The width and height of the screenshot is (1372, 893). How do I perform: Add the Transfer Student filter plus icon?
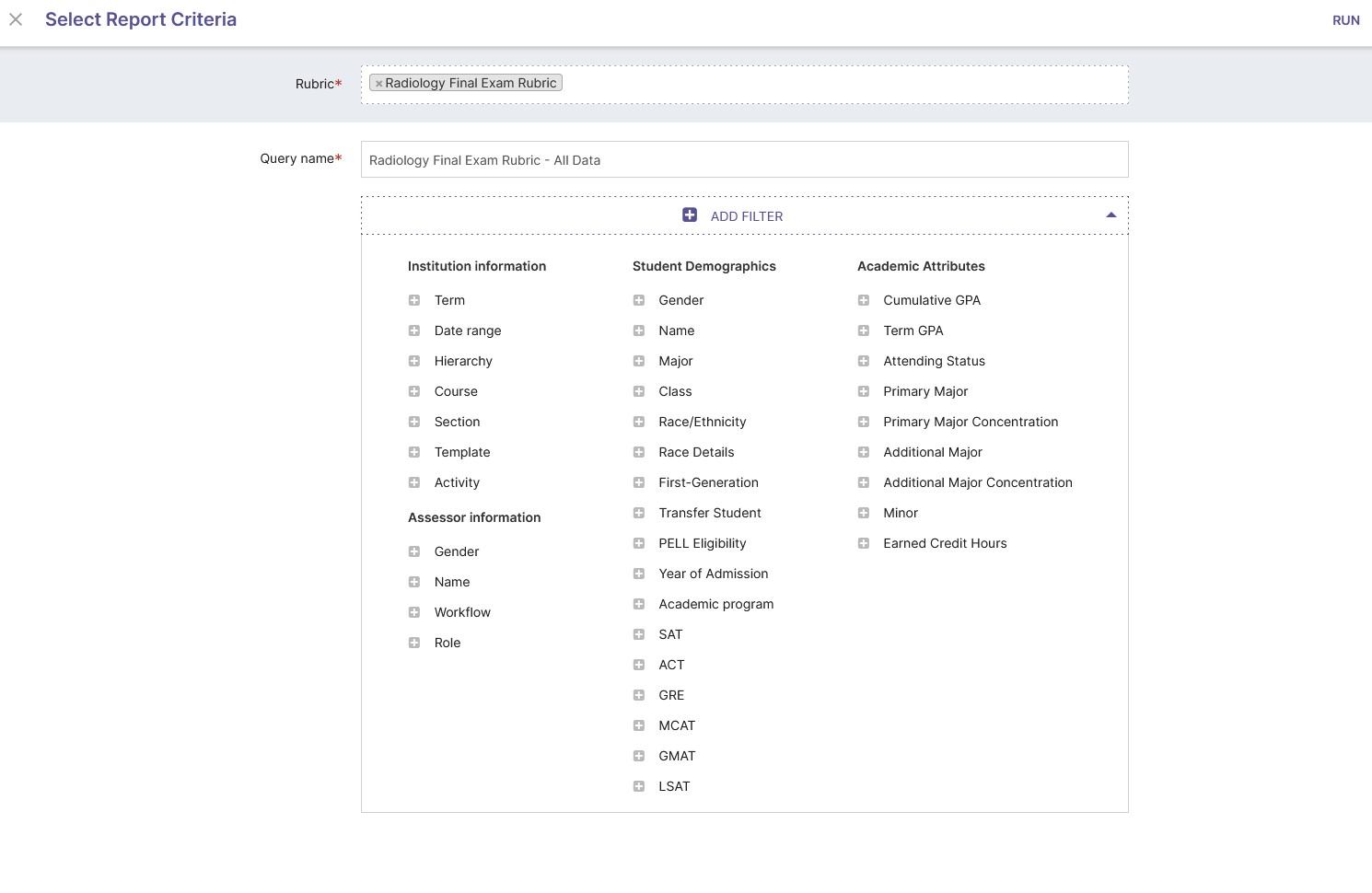(x=639, y=513)
